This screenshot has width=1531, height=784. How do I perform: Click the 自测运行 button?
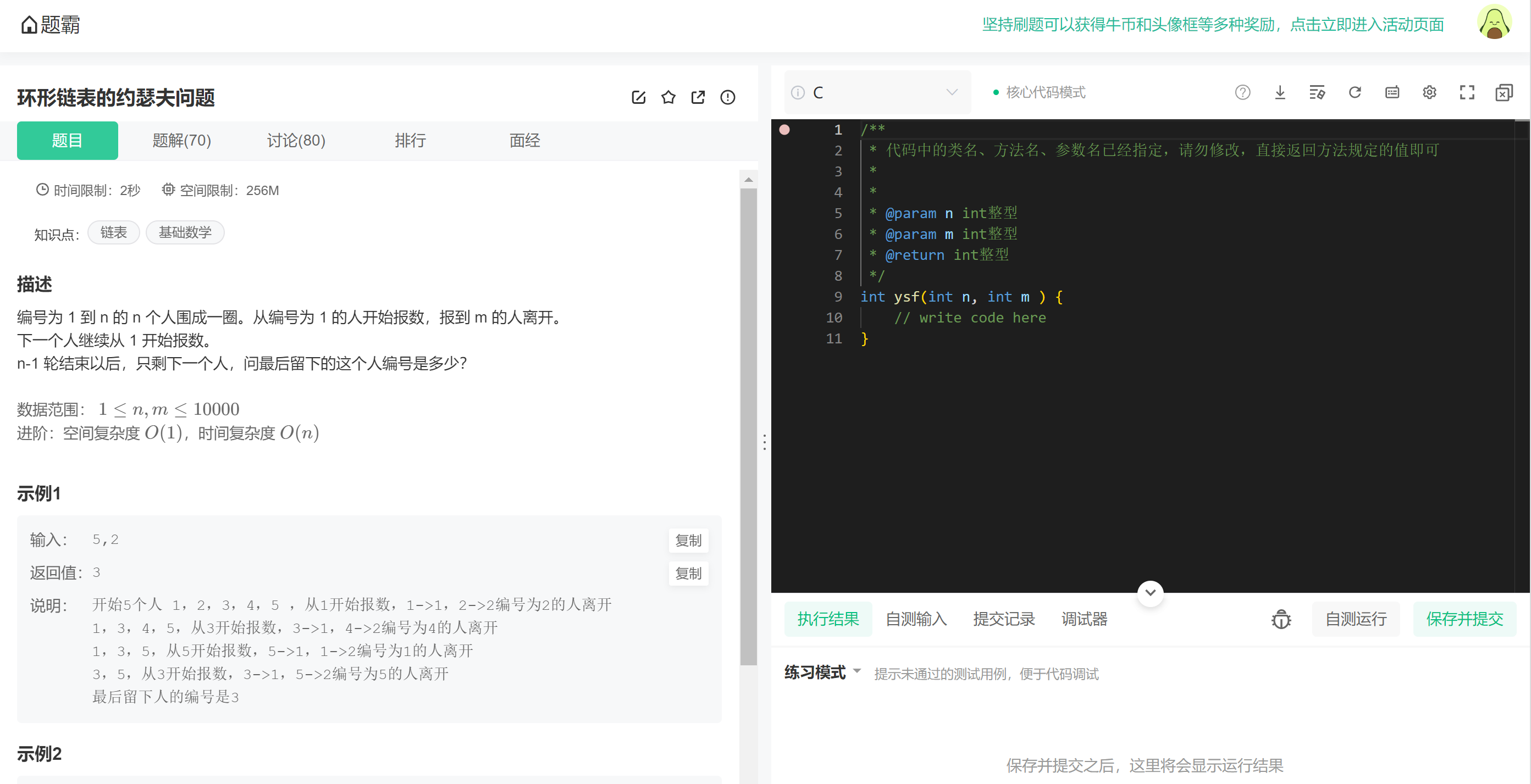[1356, 619]
